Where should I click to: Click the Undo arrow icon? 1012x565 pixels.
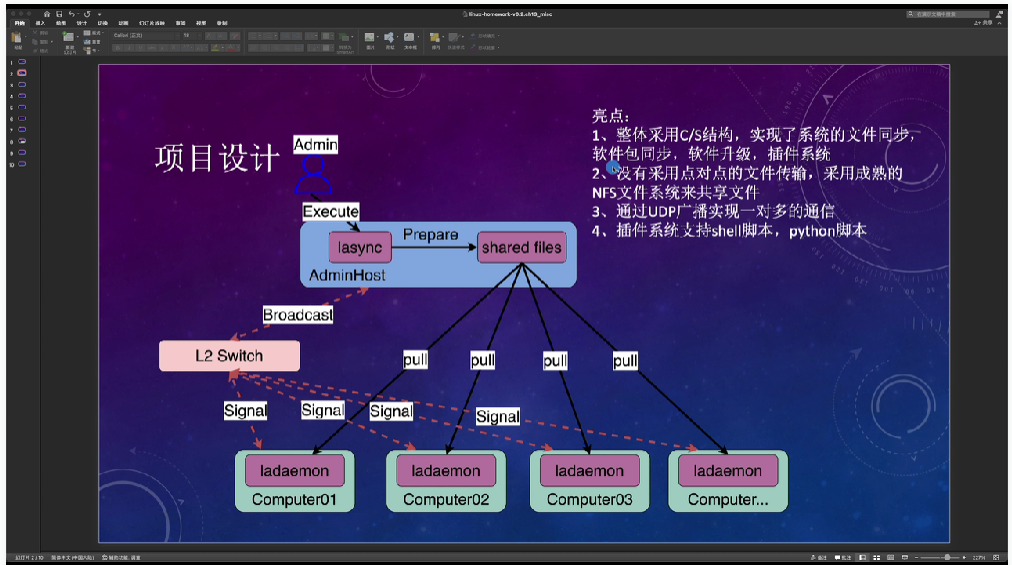(72, 14)
